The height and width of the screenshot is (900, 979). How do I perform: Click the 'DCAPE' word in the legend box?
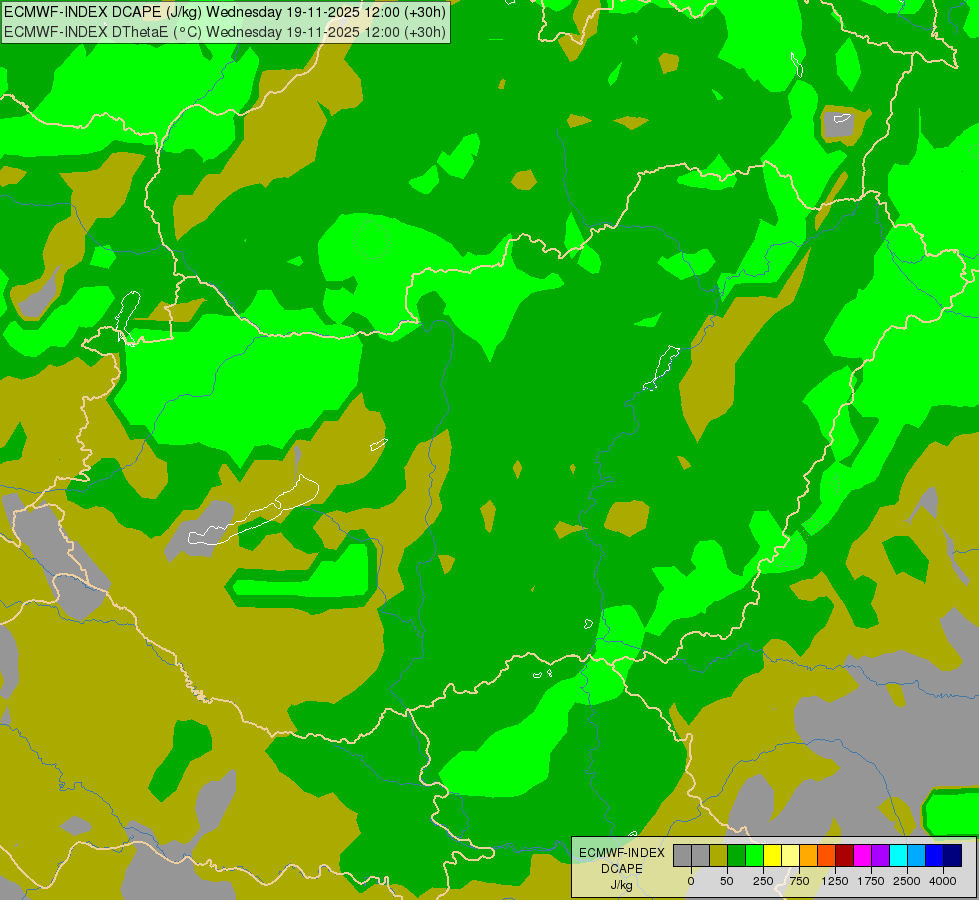[622, 869]
